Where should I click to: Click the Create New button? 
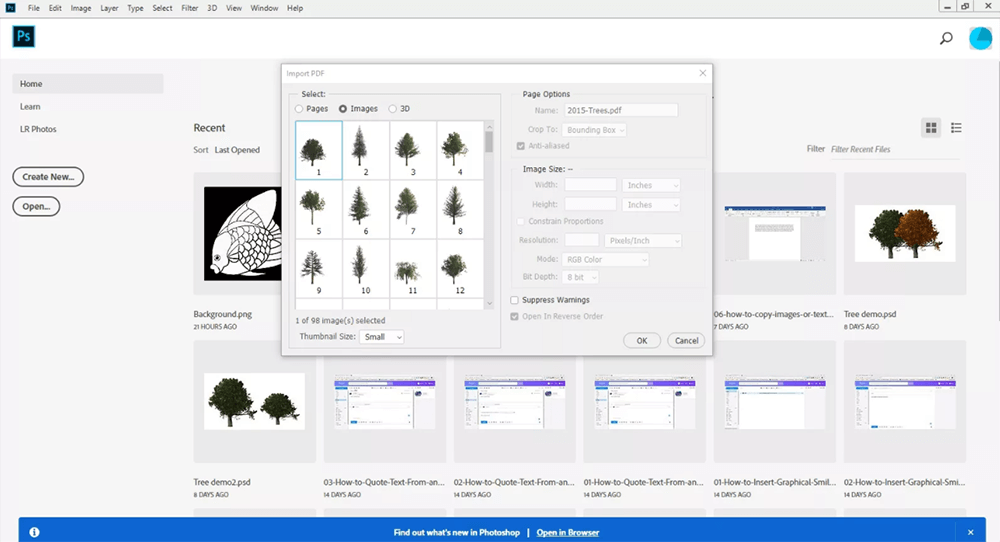[x=48, y=177]
